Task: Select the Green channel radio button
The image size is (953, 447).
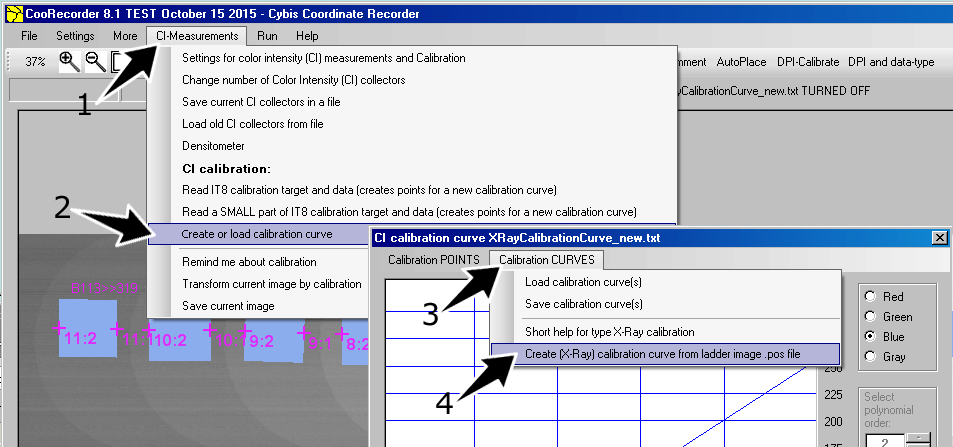Action: [x=870, y=317]
